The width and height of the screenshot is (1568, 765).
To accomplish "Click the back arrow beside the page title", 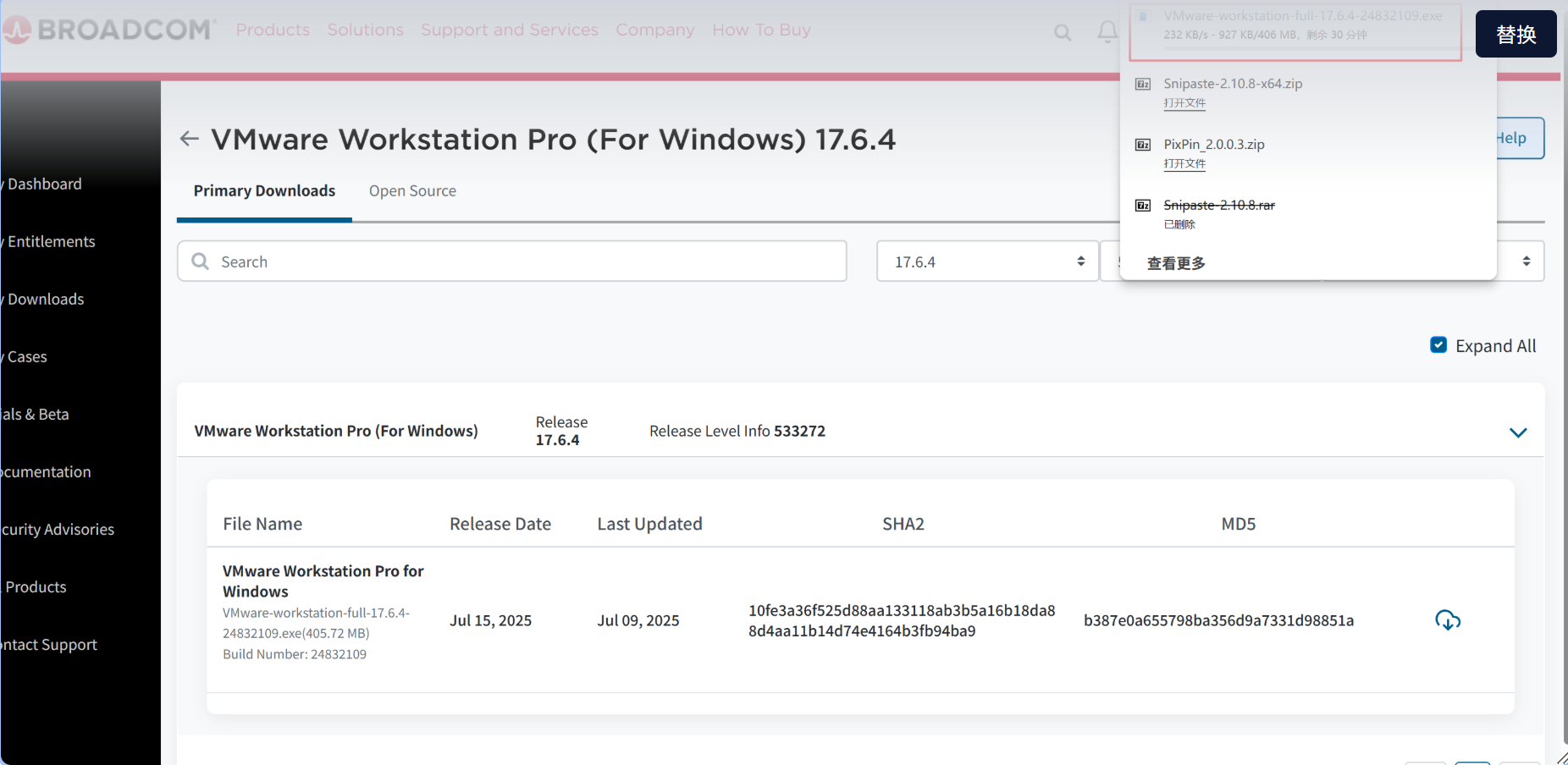I will [x=190, y=139].
